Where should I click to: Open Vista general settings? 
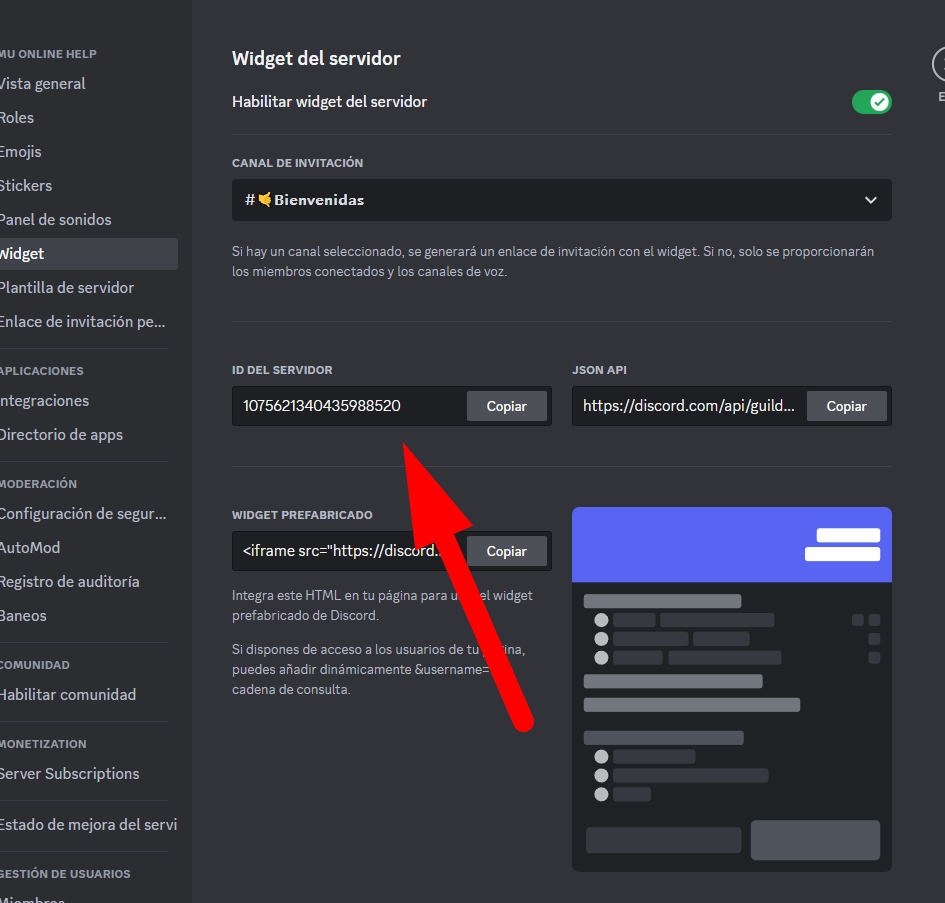42,84
